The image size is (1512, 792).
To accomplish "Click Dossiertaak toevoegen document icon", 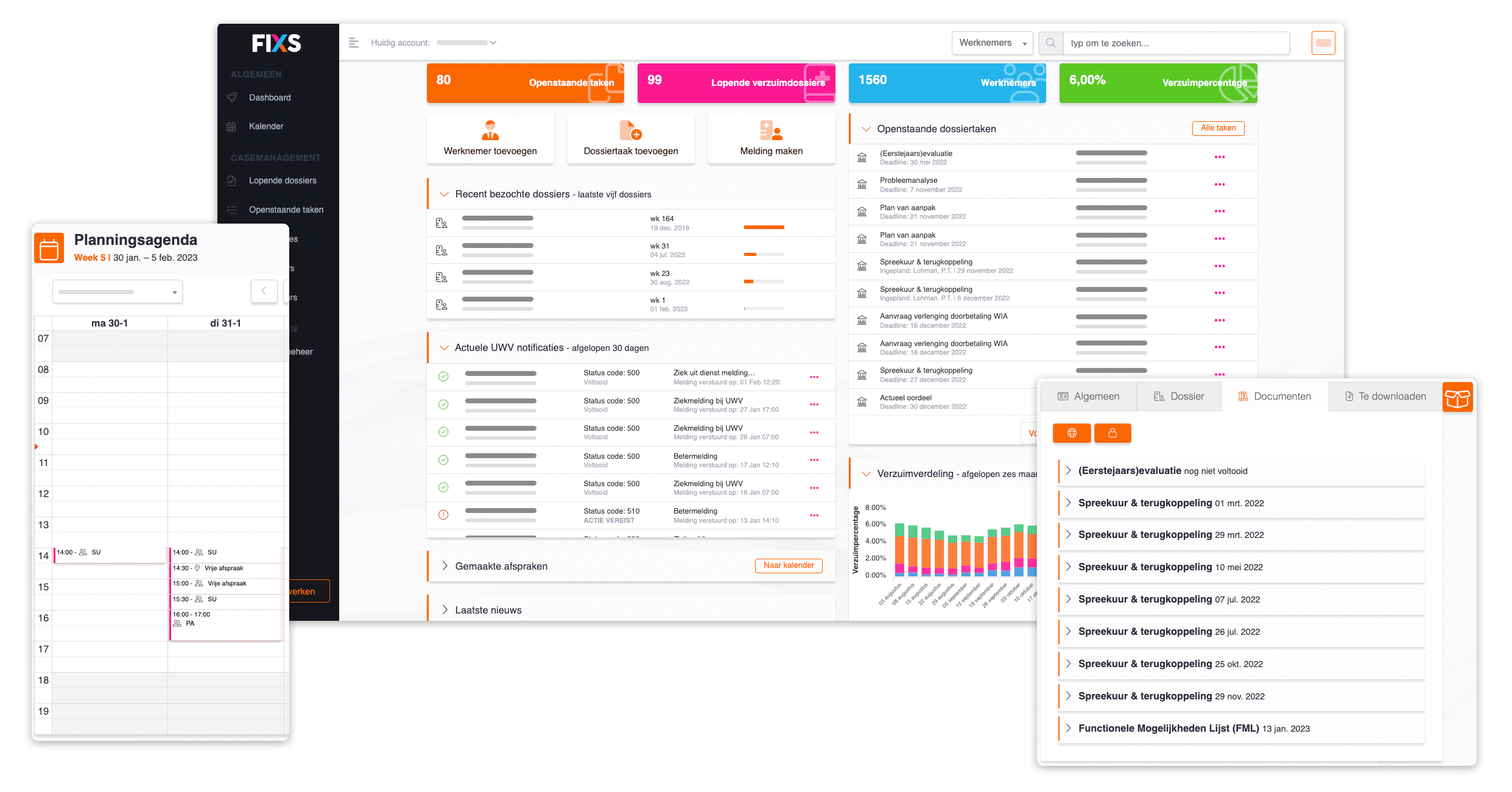I will pos(631,130).
